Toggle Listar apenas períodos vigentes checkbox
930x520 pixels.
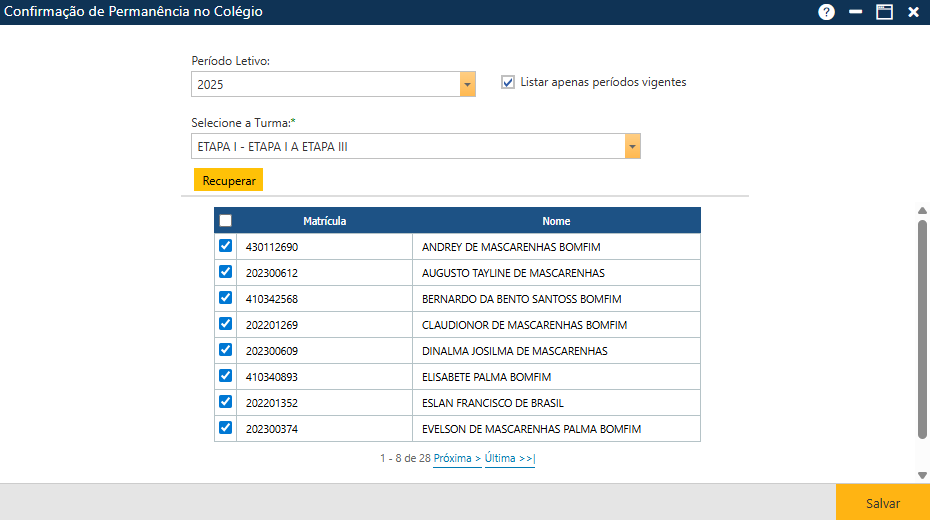click(508, 82)
